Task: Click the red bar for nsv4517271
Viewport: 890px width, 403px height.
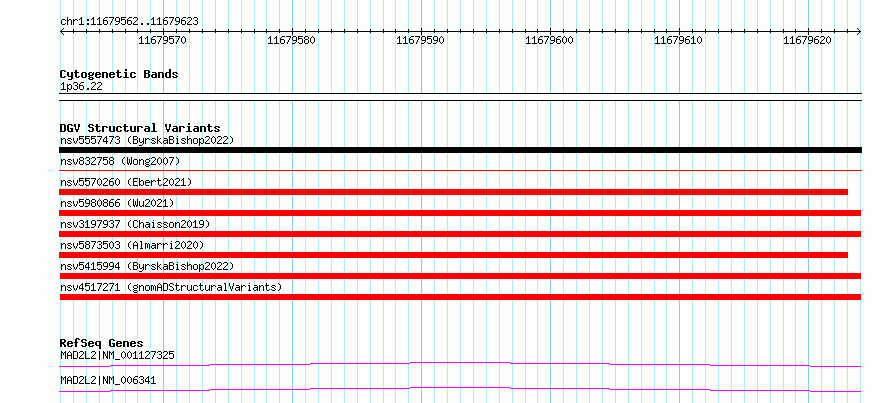Action: click(460, 297)
